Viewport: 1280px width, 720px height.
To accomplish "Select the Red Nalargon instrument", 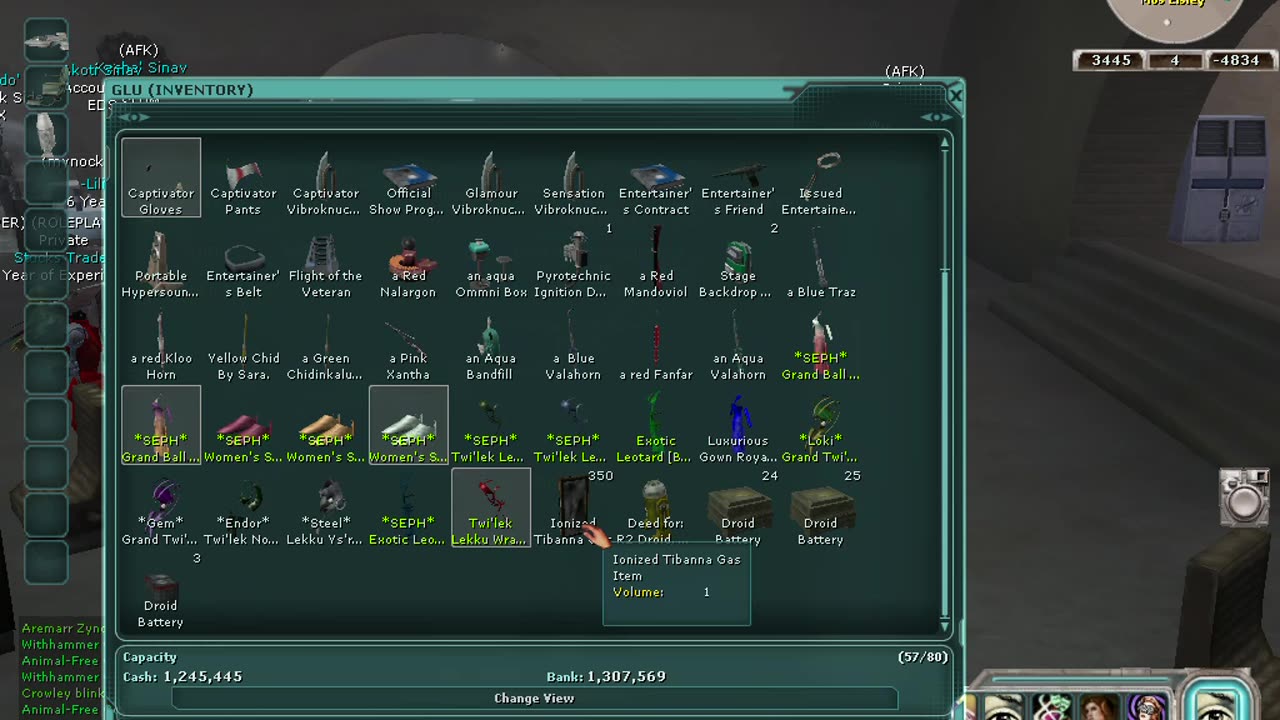I will pyautogui.click(x=408, y=261).
